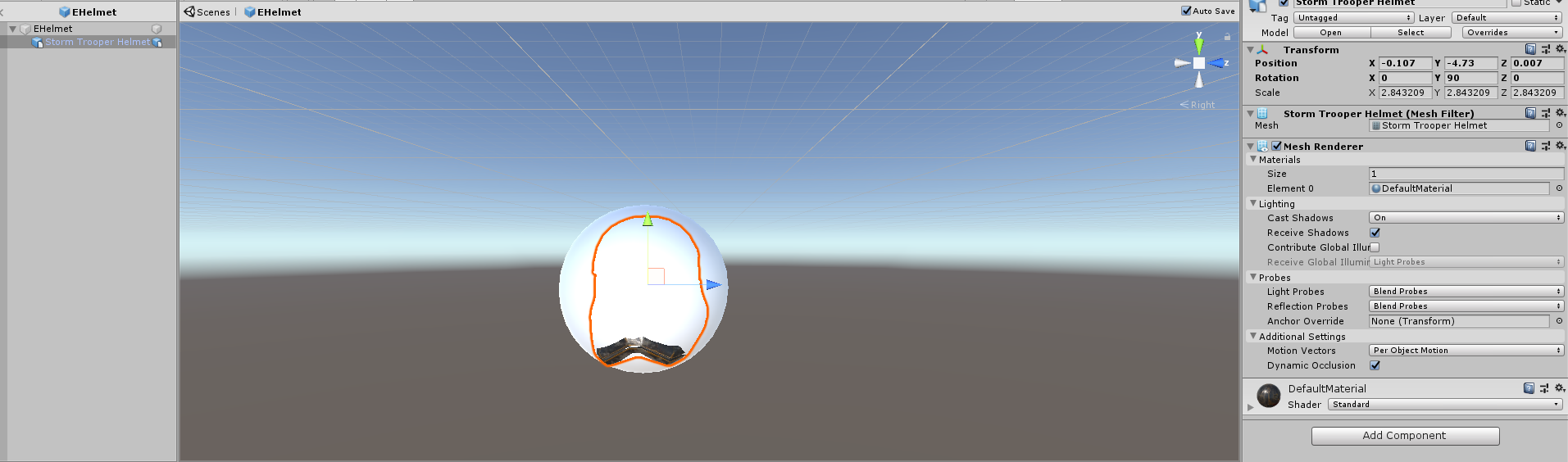Click the scene view lock icon near gizmo
Screen dimensions: 1568x462
click(x=1227, y=37)
